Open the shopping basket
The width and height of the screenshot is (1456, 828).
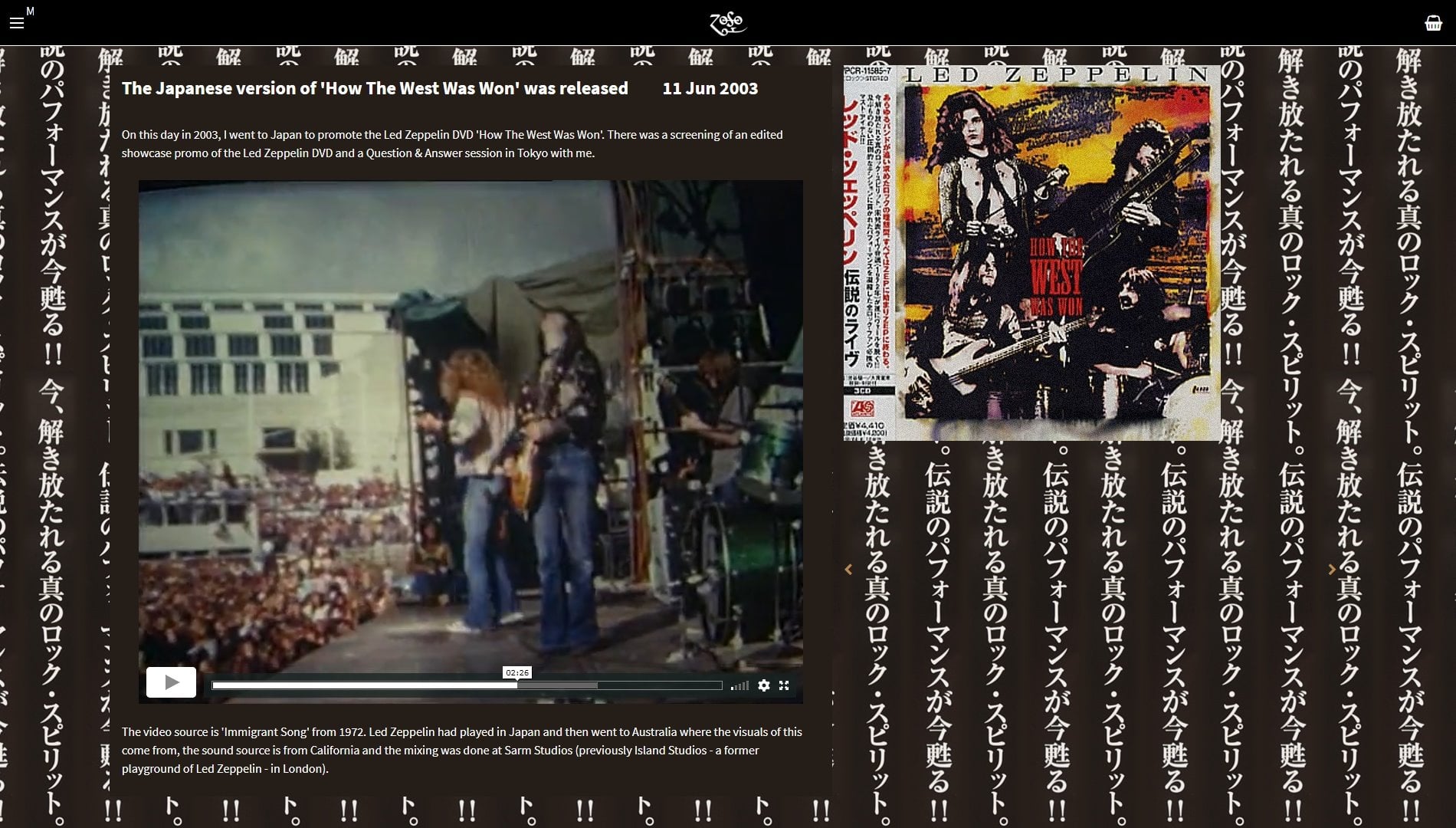(1433, 23)
